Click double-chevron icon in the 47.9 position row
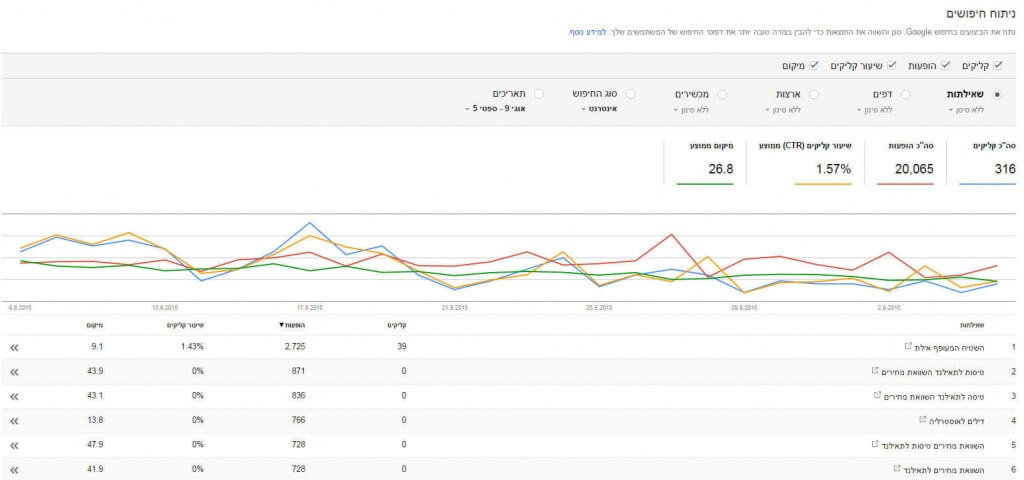This screenshot has width=1024, height=480. pos(14,445)
